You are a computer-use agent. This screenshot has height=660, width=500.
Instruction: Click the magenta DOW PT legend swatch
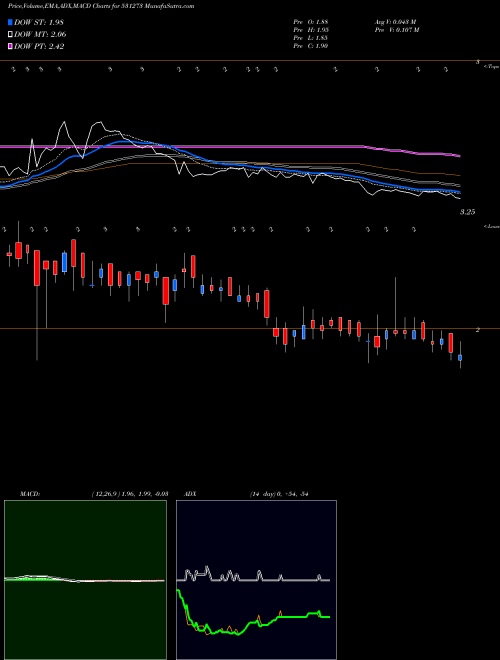[x=10, y=47]
